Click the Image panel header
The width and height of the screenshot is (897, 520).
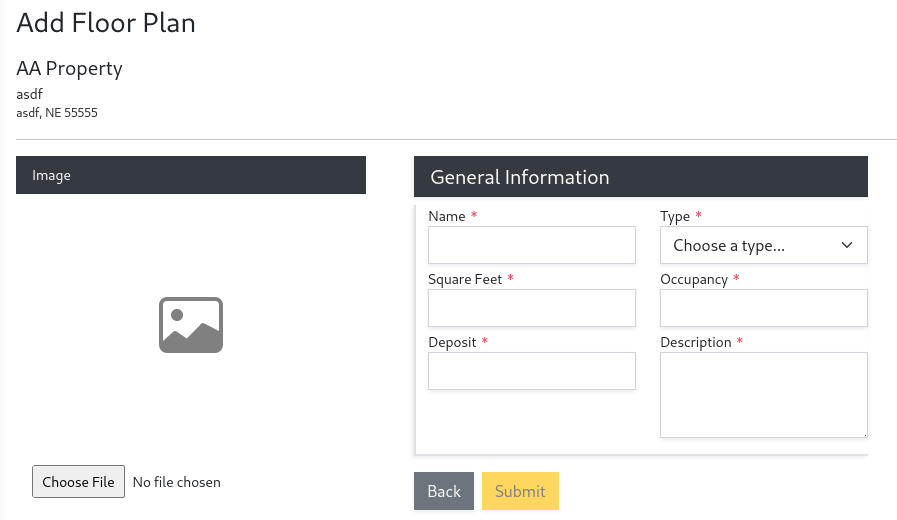point(190,175)
